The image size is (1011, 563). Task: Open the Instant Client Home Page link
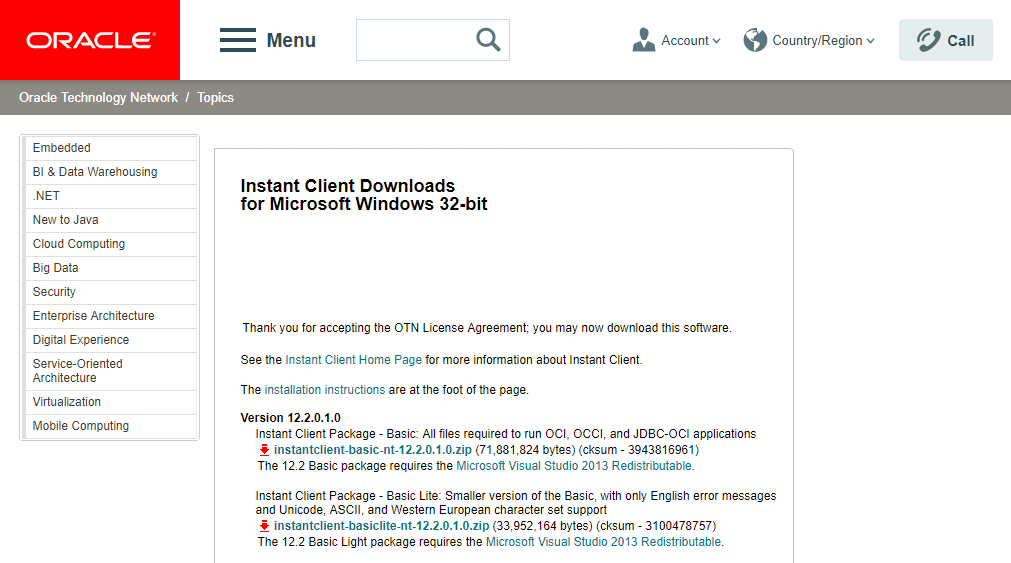[x=353, y=360]
